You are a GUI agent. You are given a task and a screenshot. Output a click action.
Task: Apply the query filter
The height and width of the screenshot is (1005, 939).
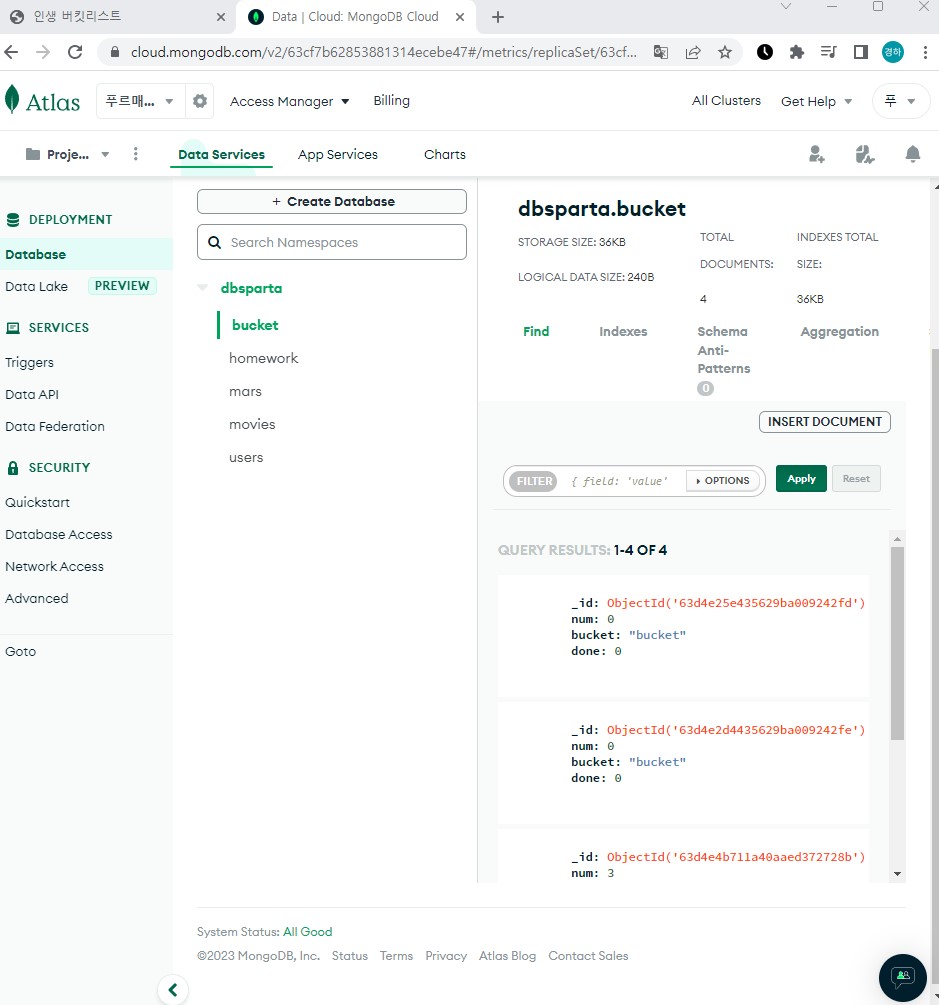801,479
